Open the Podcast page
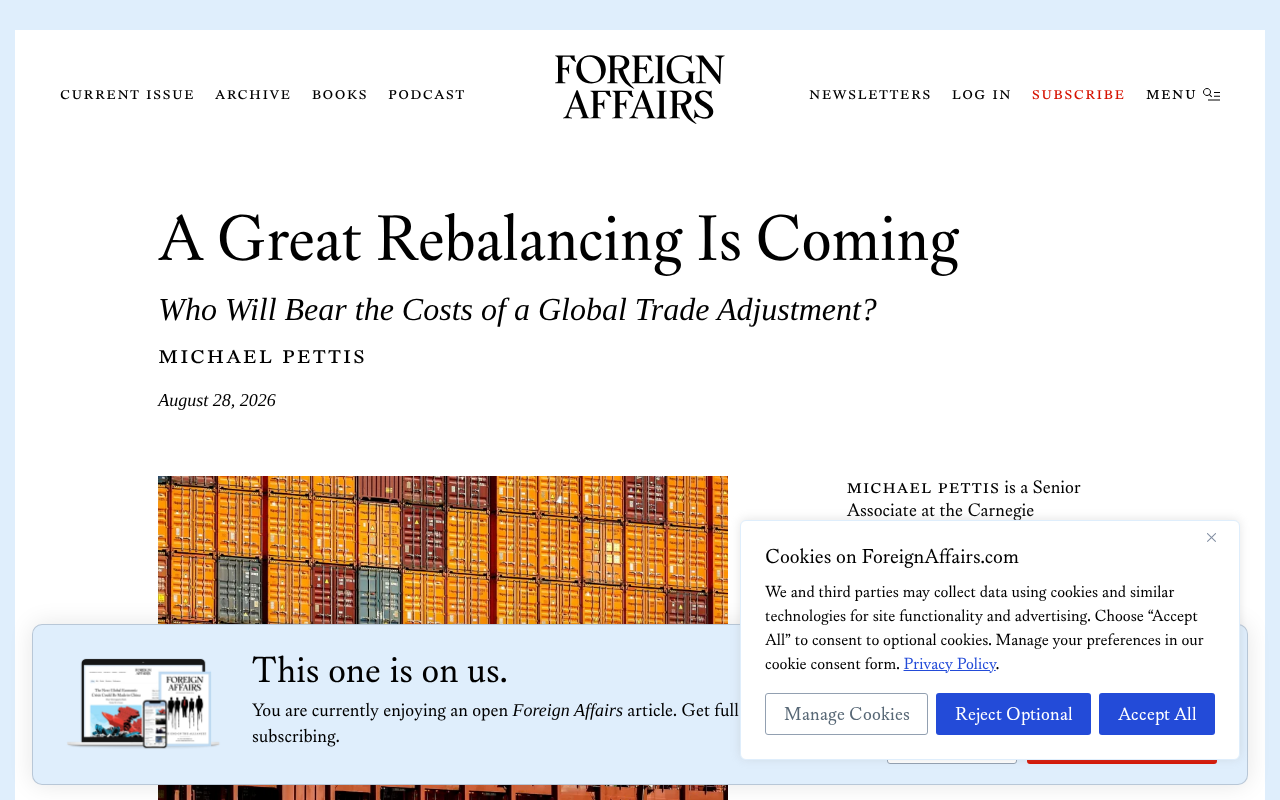Screen dimensions: 1280x800 point(427,95)
